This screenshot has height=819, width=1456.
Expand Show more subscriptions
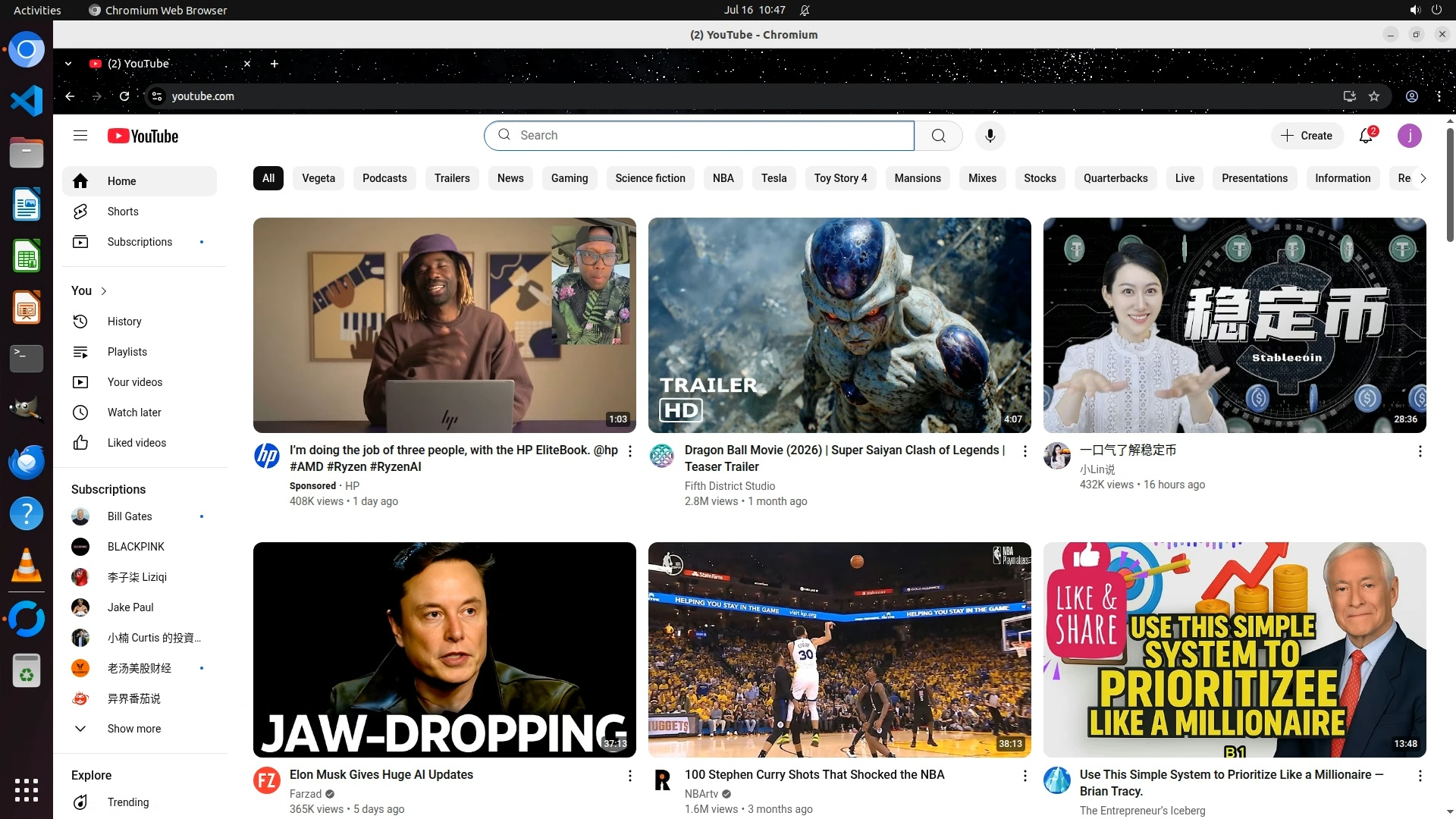point(133,729)
